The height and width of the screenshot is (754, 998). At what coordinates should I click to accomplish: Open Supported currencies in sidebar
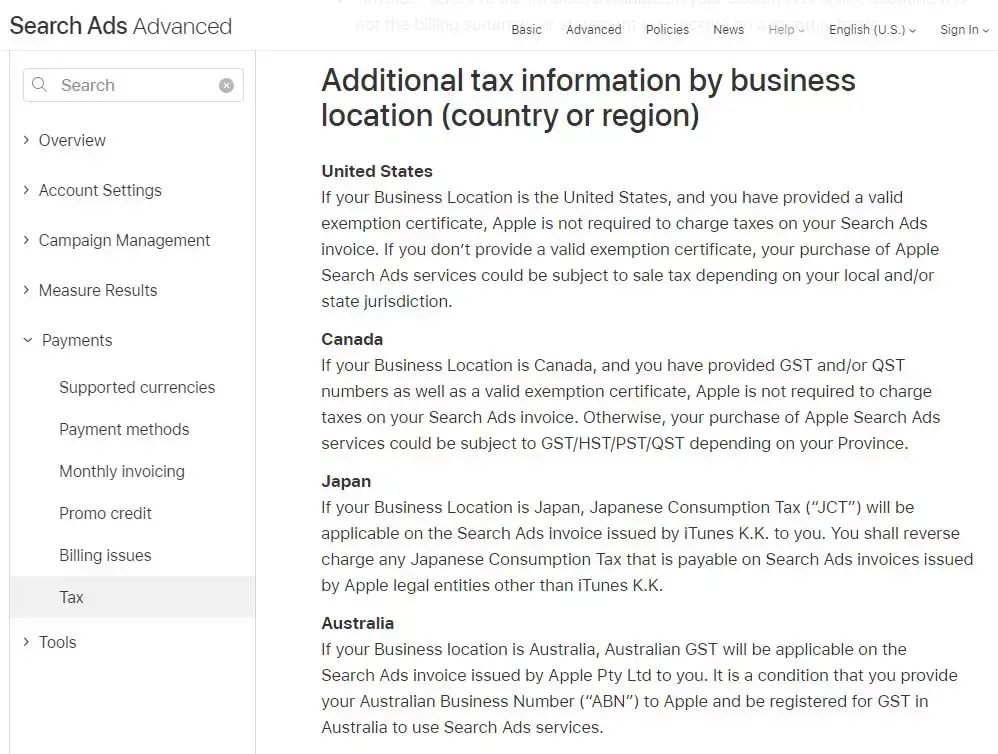click(137, 387)
